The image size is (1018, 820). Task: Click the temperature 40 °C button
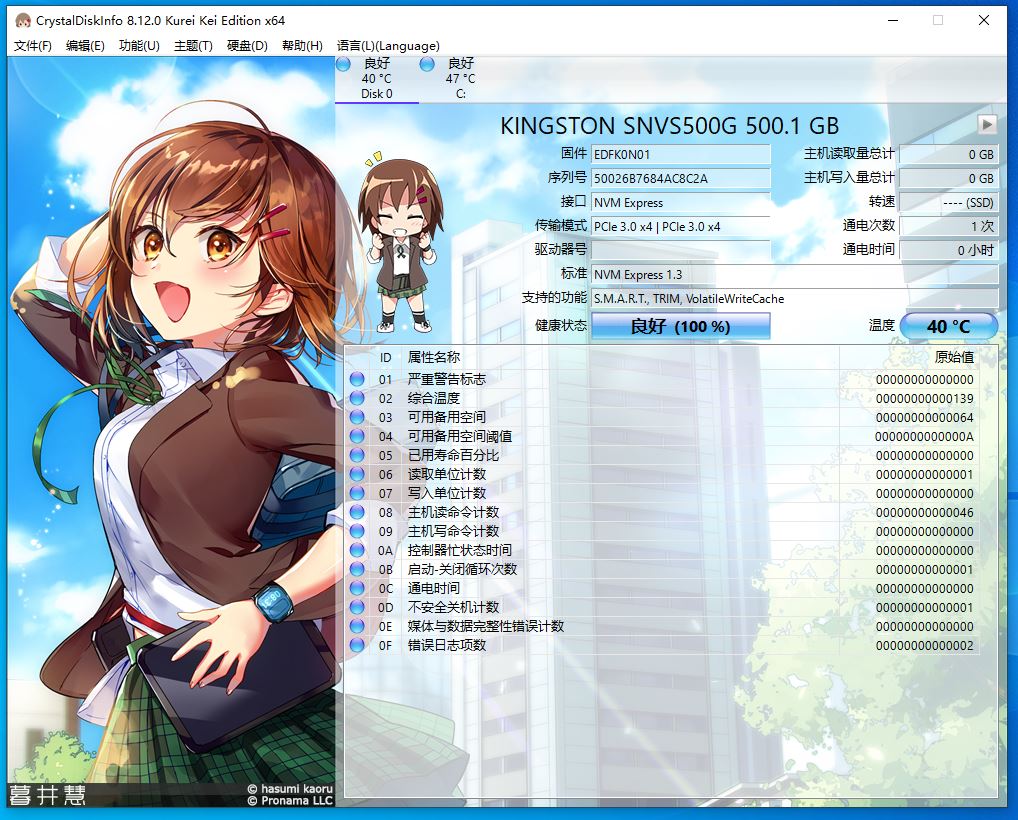(x=949, y=326)
